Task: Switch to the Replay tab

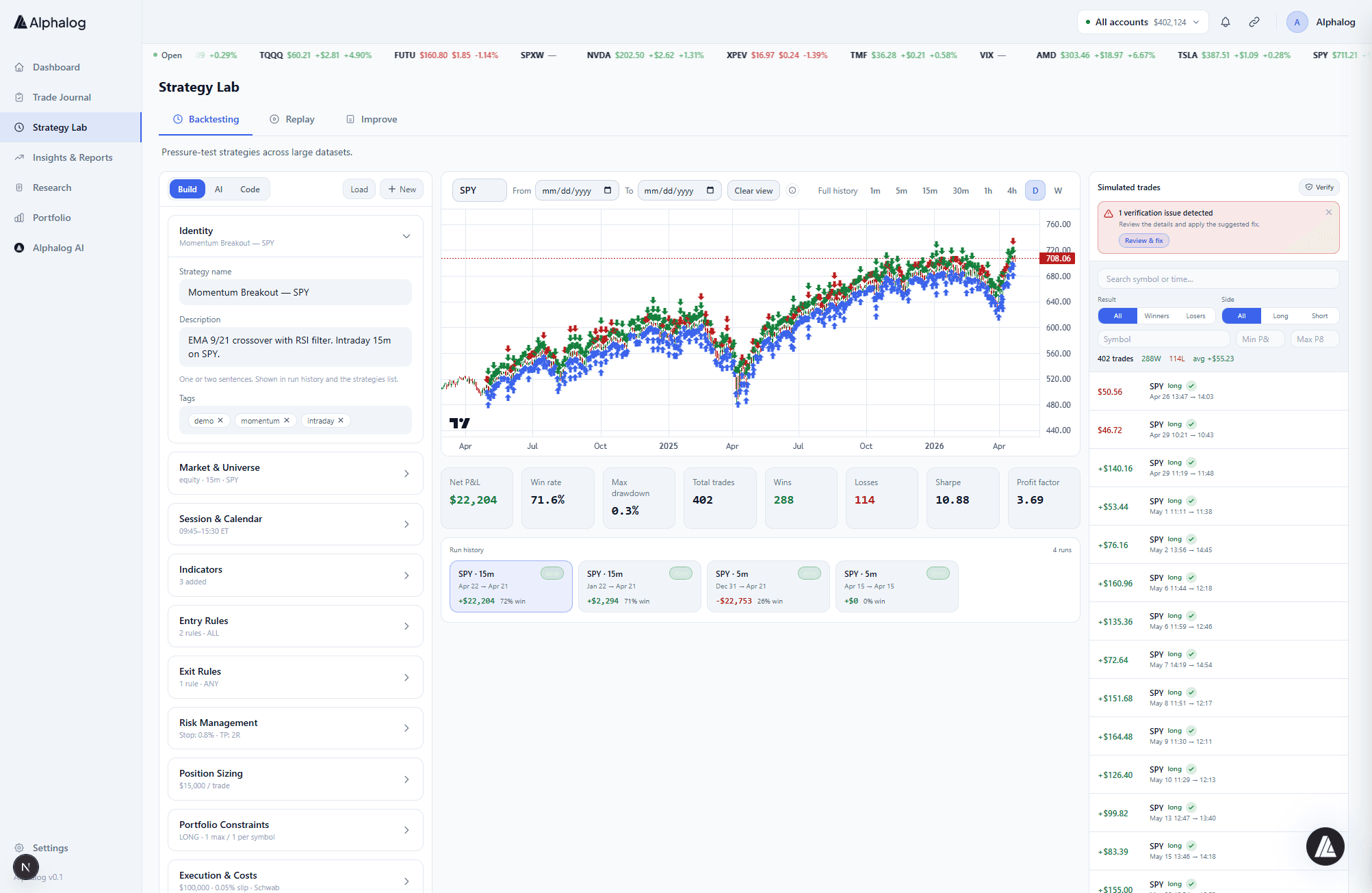Action: click(292, 119)
